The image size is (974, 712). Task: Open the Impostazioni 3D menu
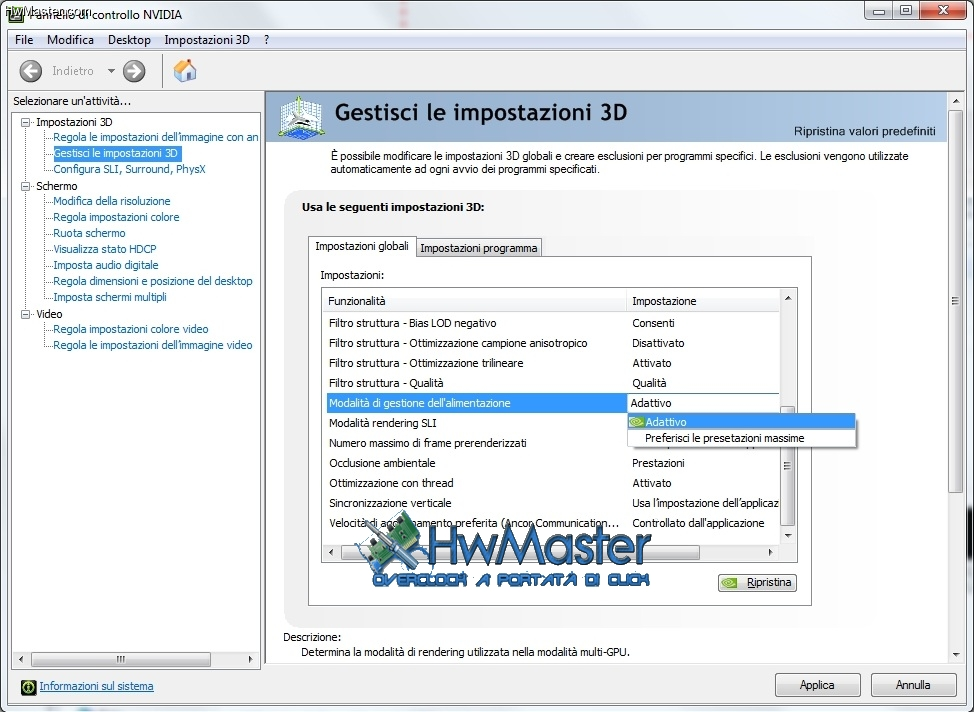(x=207, y=40)
